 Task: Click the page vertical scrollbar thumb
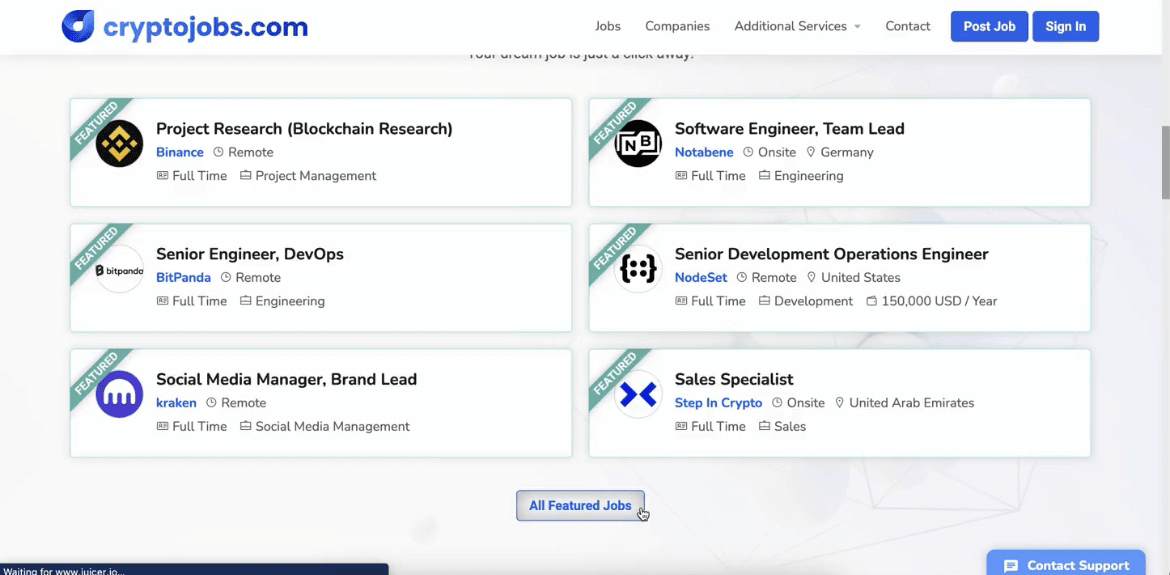1166,162
